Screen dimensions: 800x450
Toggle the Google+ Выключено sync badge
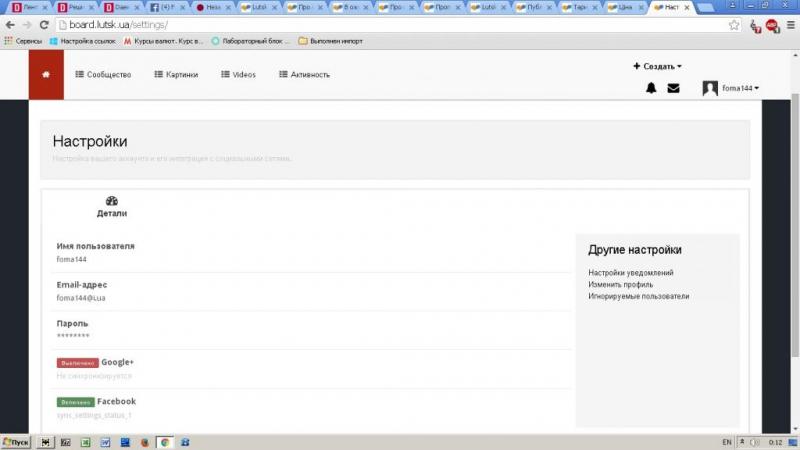click(x=77, y=363)
